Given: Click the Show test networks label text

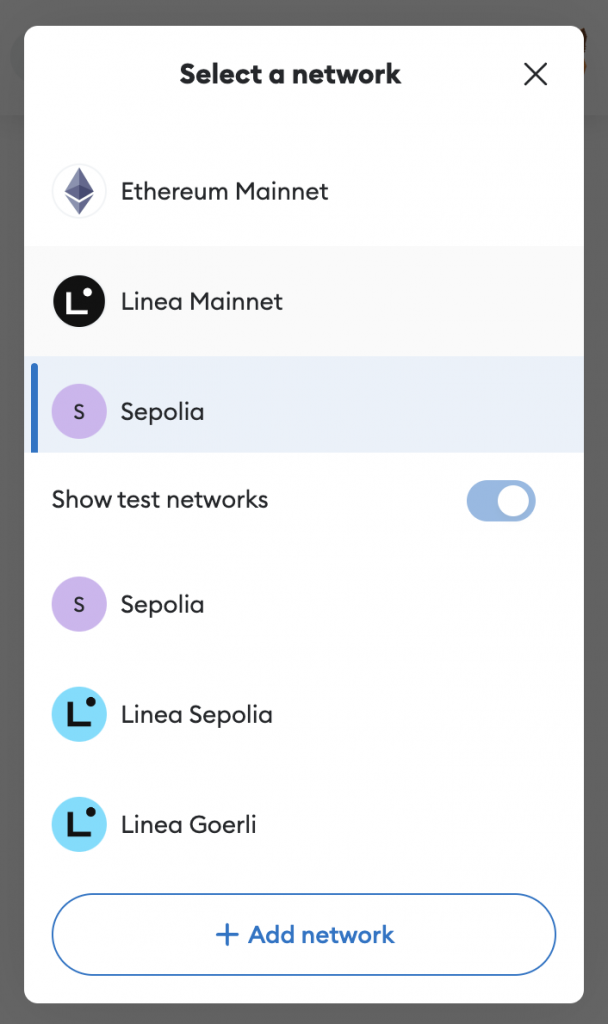Looking at the screenshot, I should pyautogui.click(x=160, y=499).
